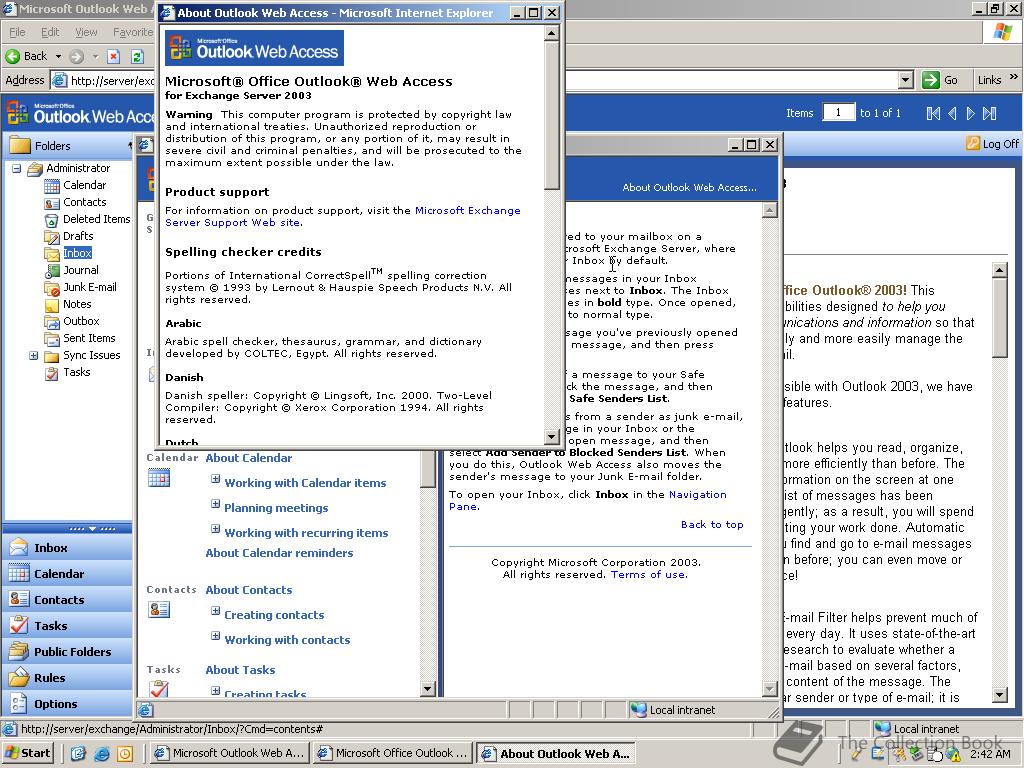
Task: Expand the Sync Issues folder
Action: (x=33, y=355)
